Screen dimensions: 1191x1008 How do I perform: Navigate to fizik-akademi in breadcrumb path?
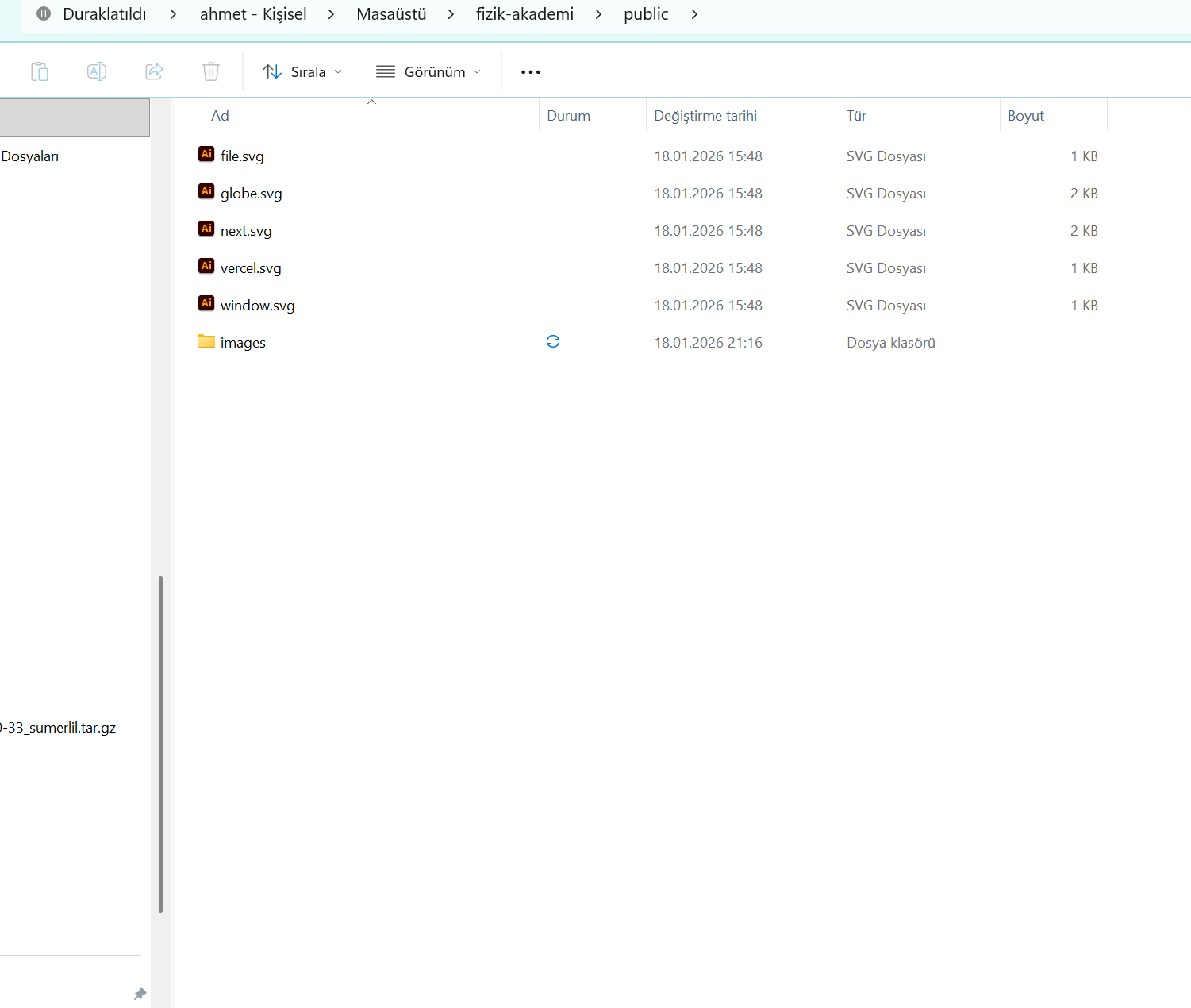pyautogui.click(x=524, y=14)
